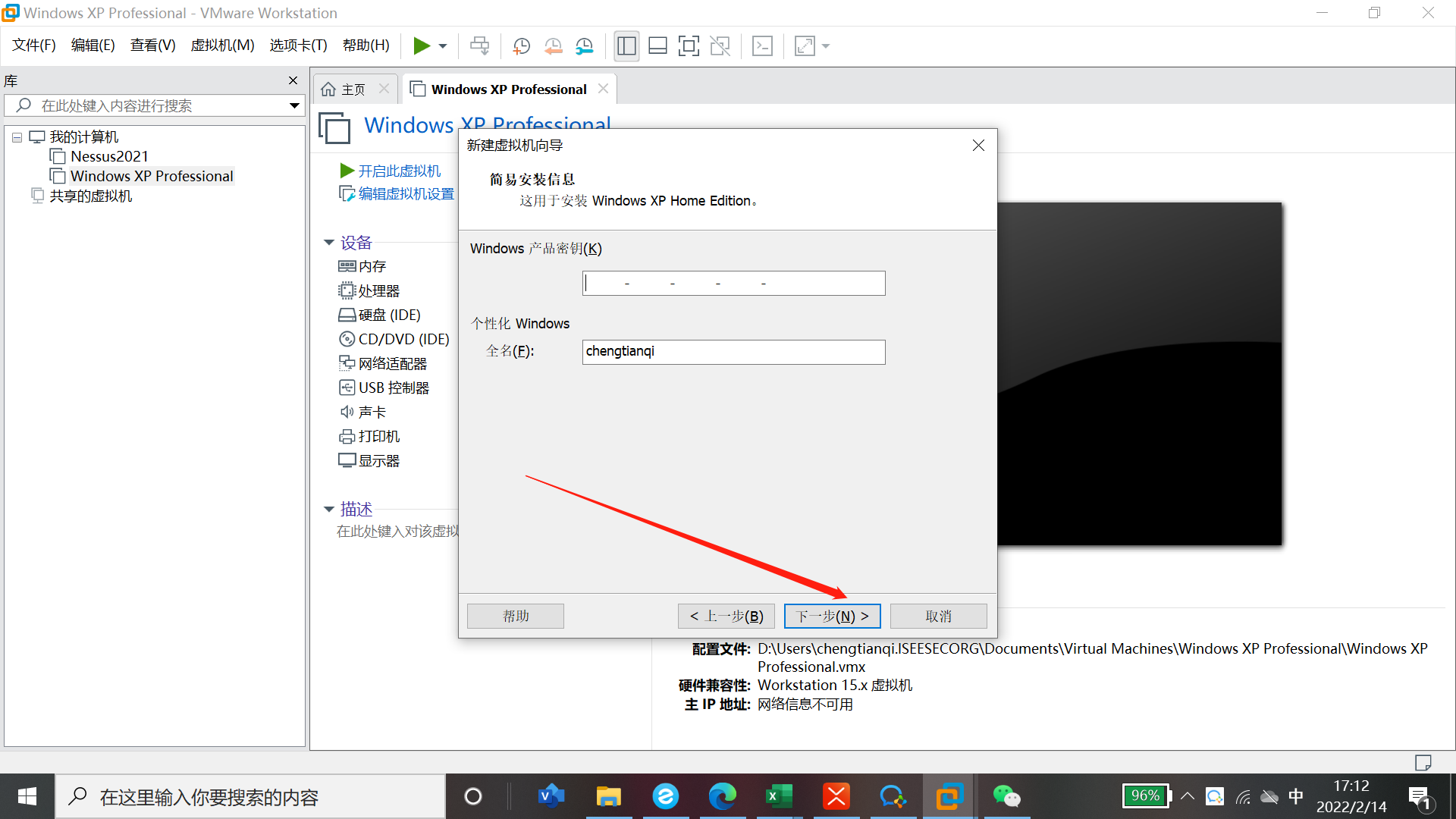Open the 虚拟机(M) menu
1456x819 pixels.
pyautogui.click(x=222, y=45)
